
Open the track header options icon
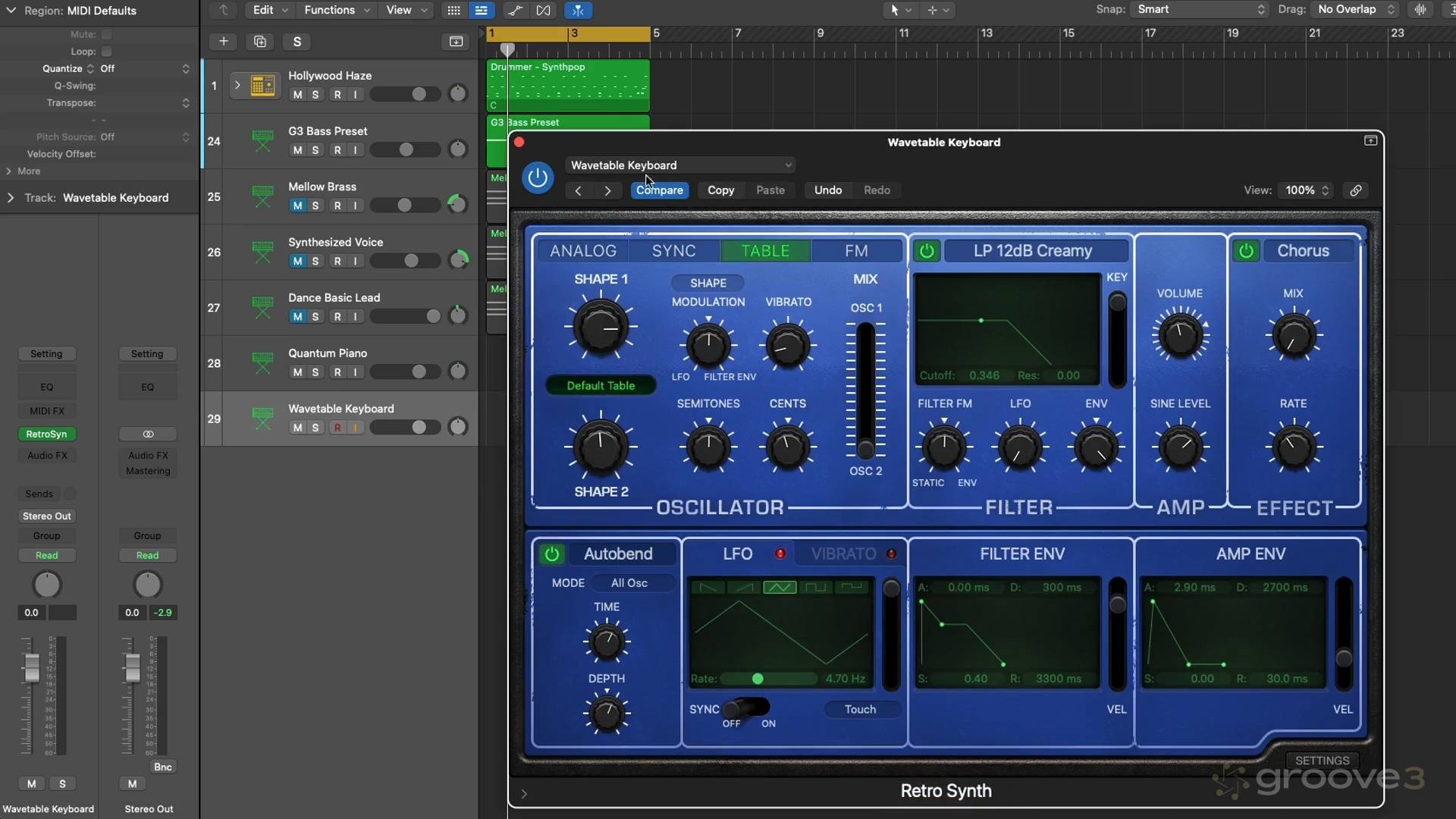pyautogui.click(x=456, y=42)
